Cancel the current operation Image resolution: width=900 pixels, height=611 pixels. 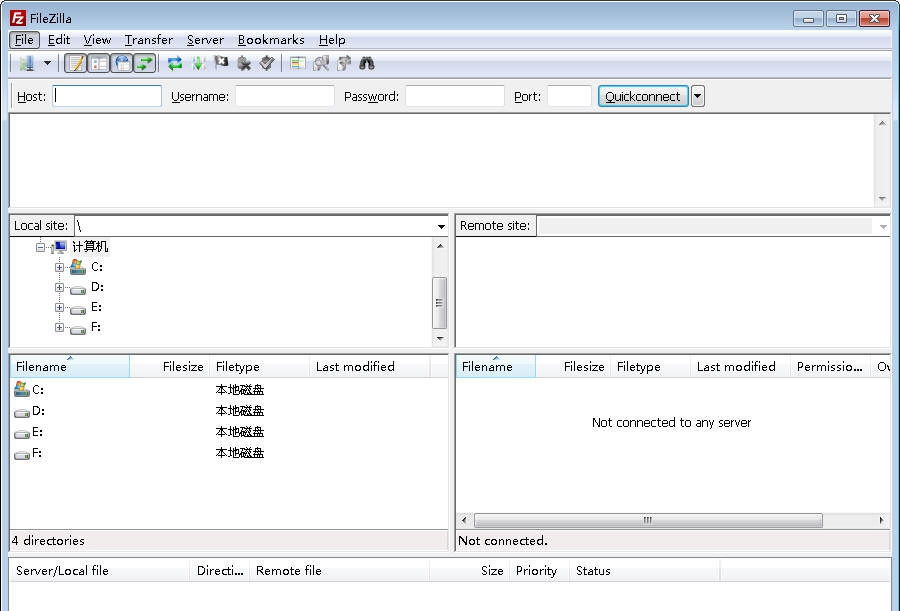point(219,62)
